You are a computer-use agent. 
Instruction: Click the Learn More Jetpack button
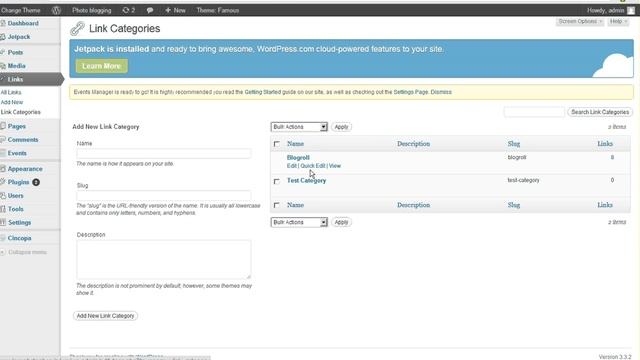pos(101,66)
